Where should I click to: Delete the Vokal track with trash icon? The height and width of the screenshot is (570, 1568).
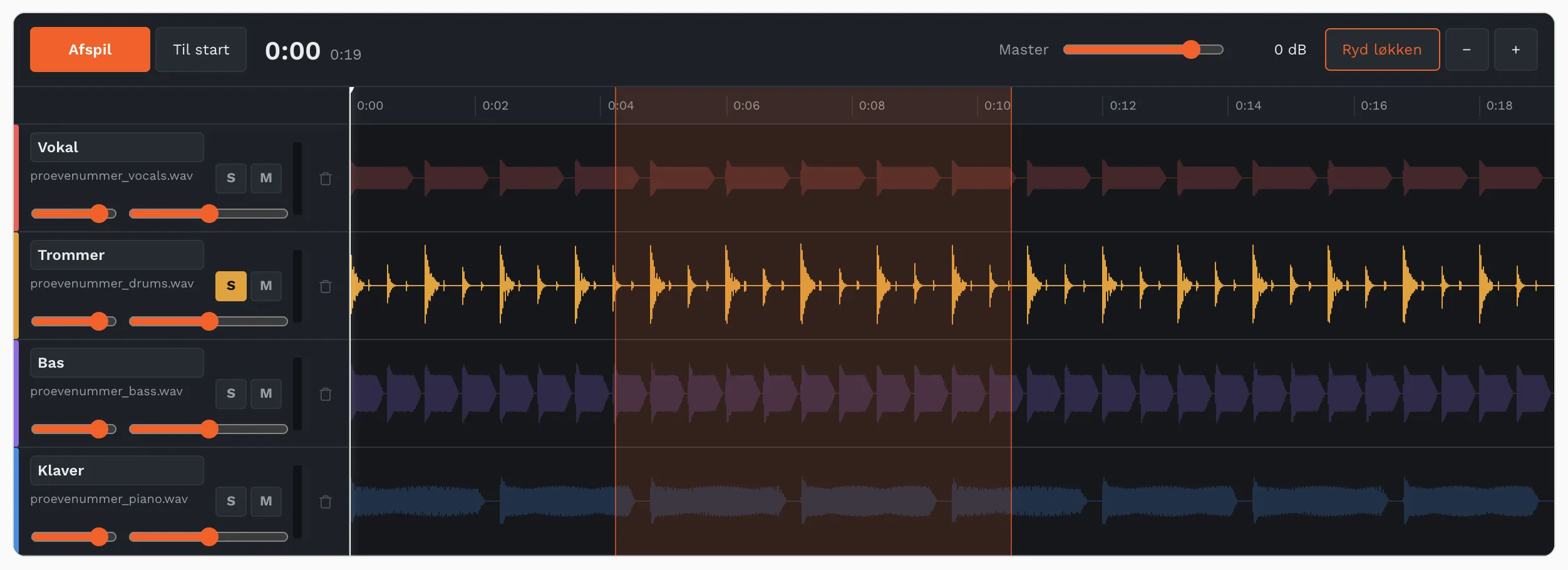pyautogui.click(x=326, y=179)
